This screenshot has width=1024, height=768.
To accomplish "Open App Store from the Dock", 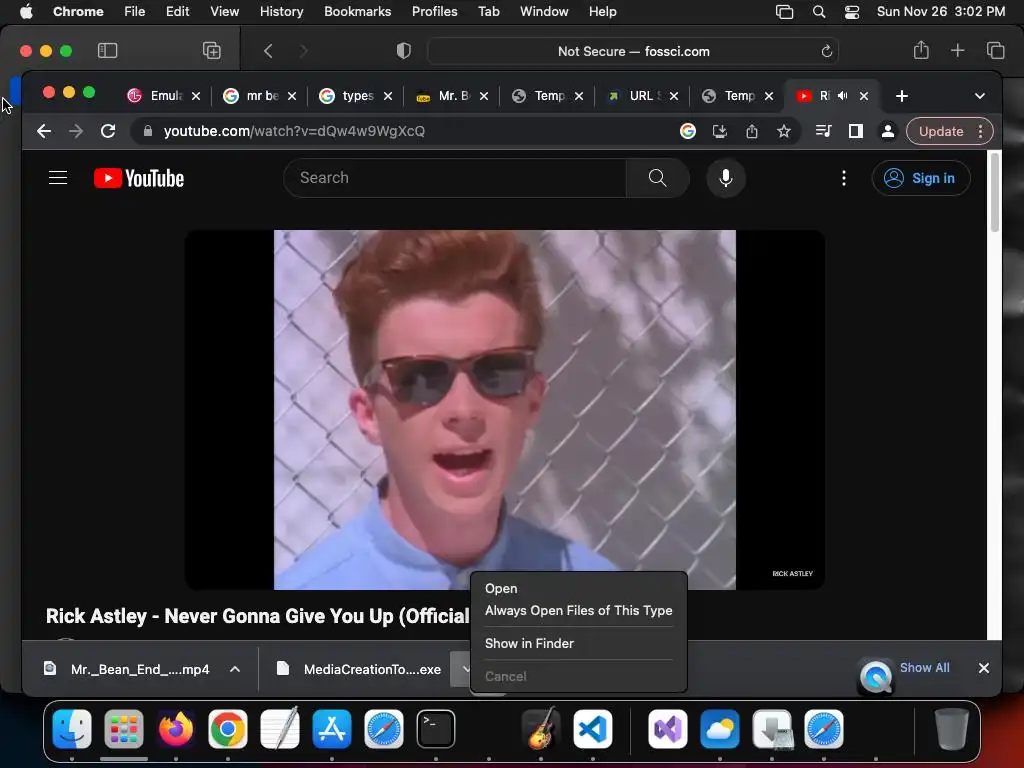I will click(x=332, y=728).
